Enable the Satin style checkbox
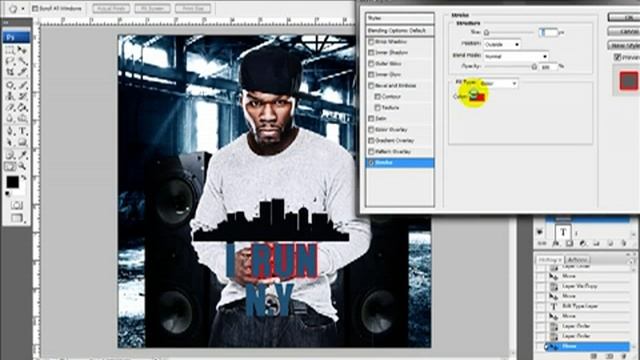 [x=371, y=118]
